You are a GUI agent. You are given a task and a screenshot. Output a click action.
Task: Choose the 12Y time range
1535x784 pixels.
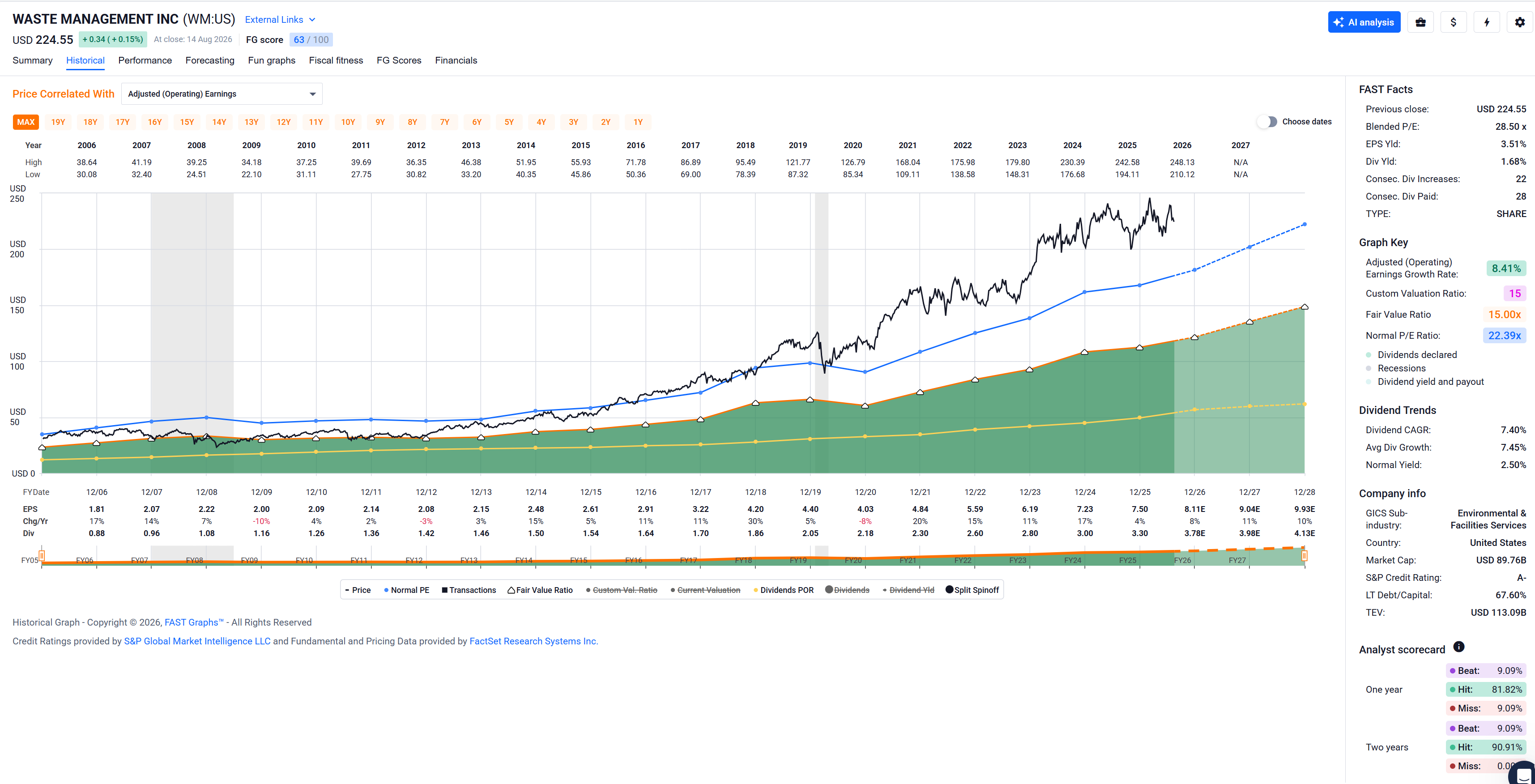[284, 122]
